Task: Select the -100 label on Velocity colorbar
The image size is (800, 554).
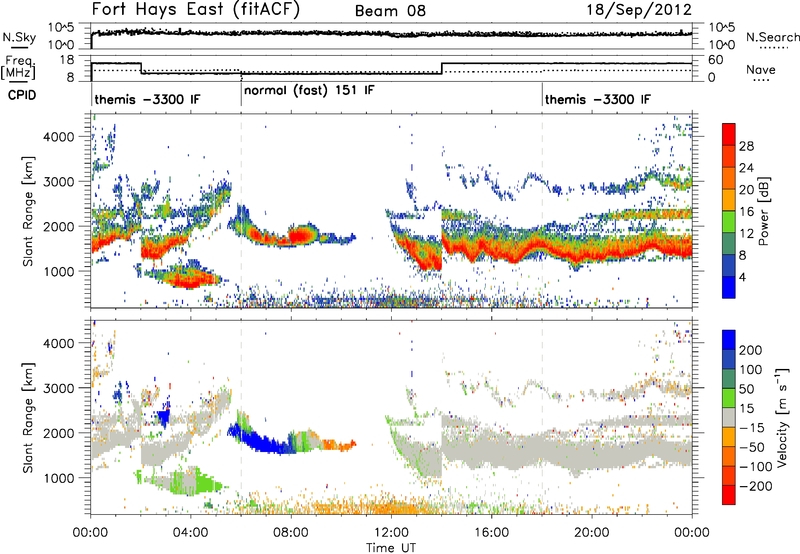Action: (755, 466)
